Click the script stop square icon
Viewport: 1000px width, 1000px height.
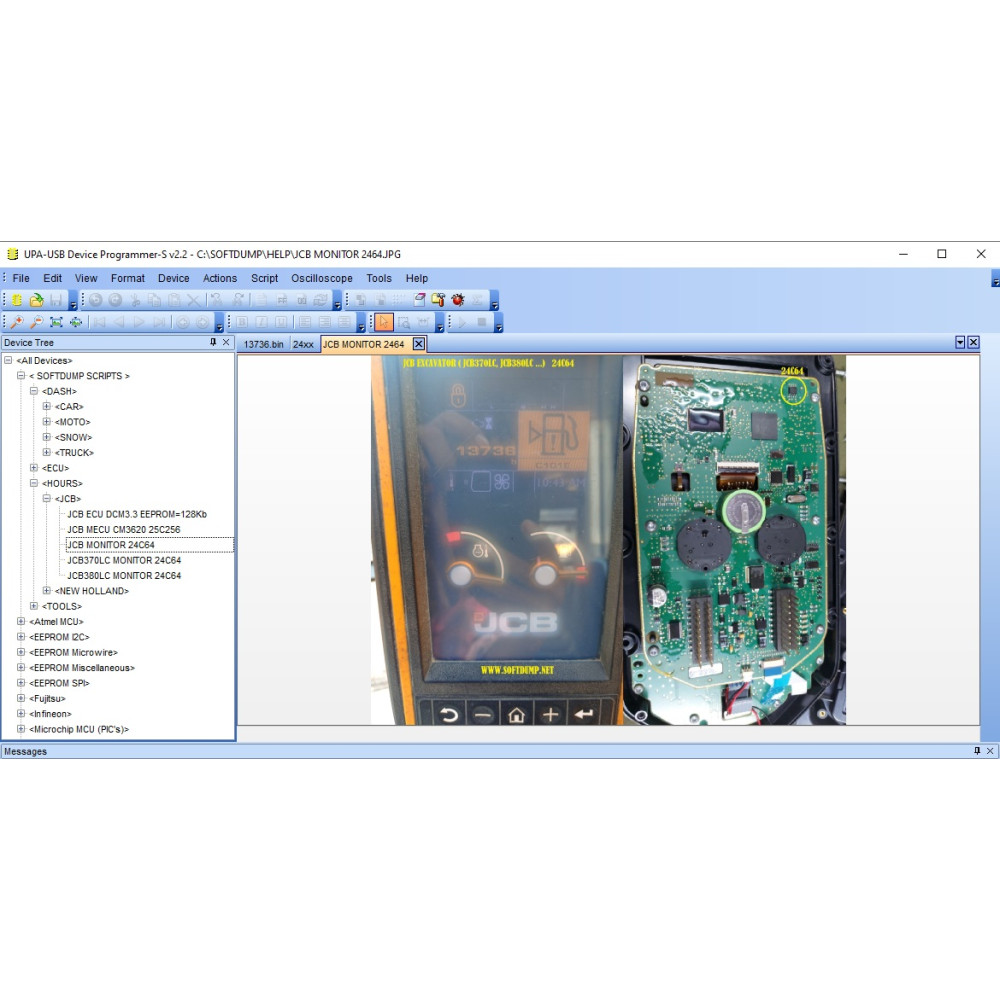point(482,322)
